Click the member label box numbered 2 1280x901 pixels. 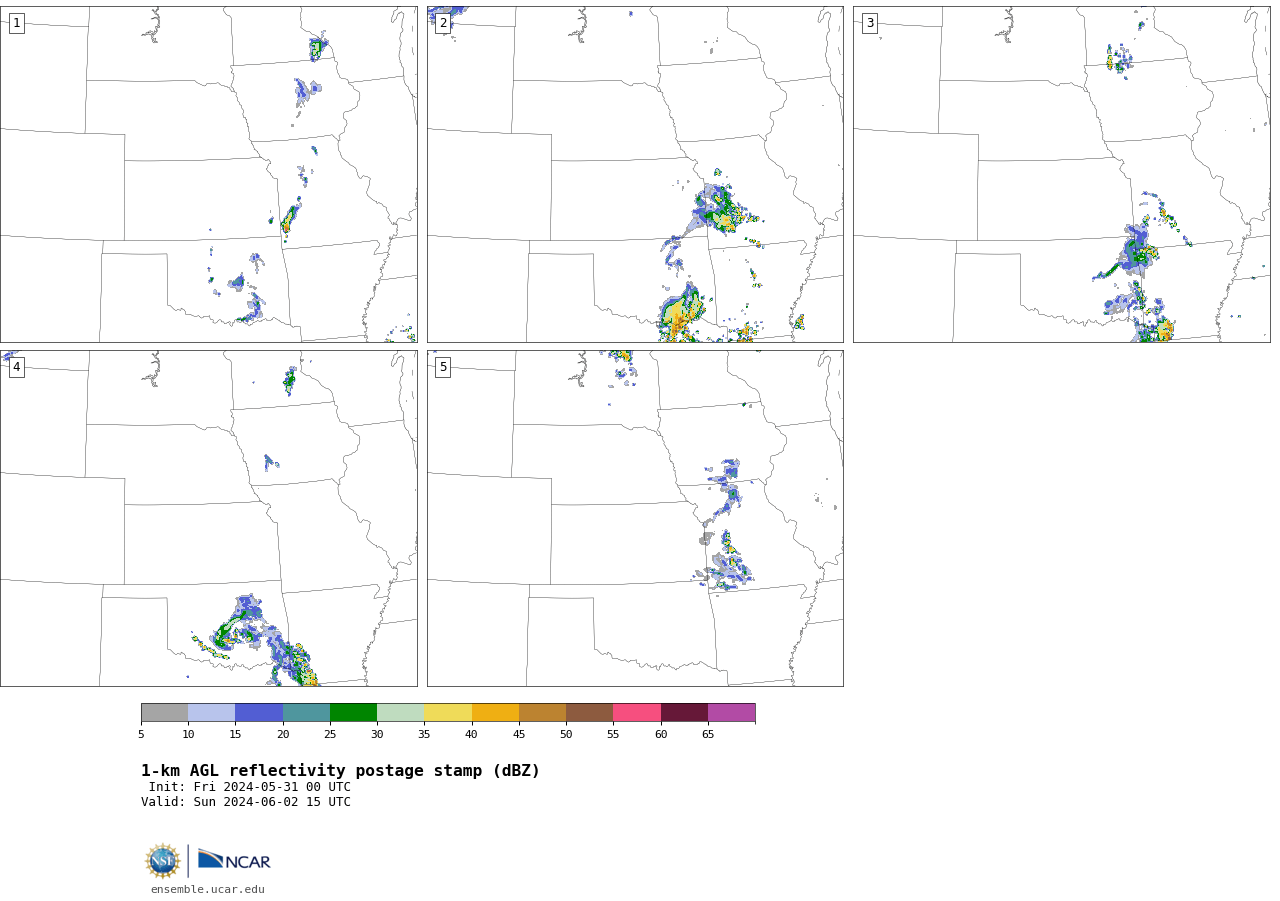click(x=443, y=23)
